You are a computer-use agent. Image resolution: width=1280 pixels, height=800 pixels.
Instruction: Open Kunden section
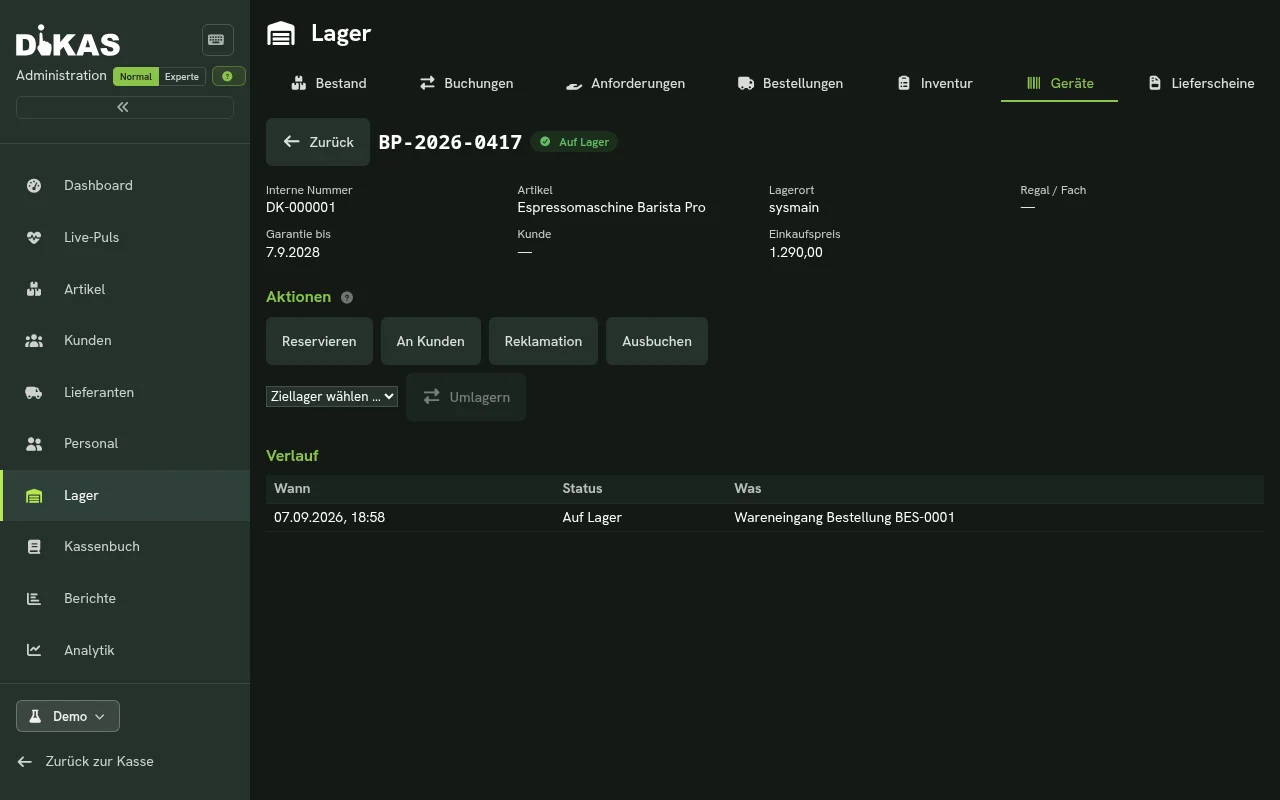pyautogui.click(x=125, y=340)
